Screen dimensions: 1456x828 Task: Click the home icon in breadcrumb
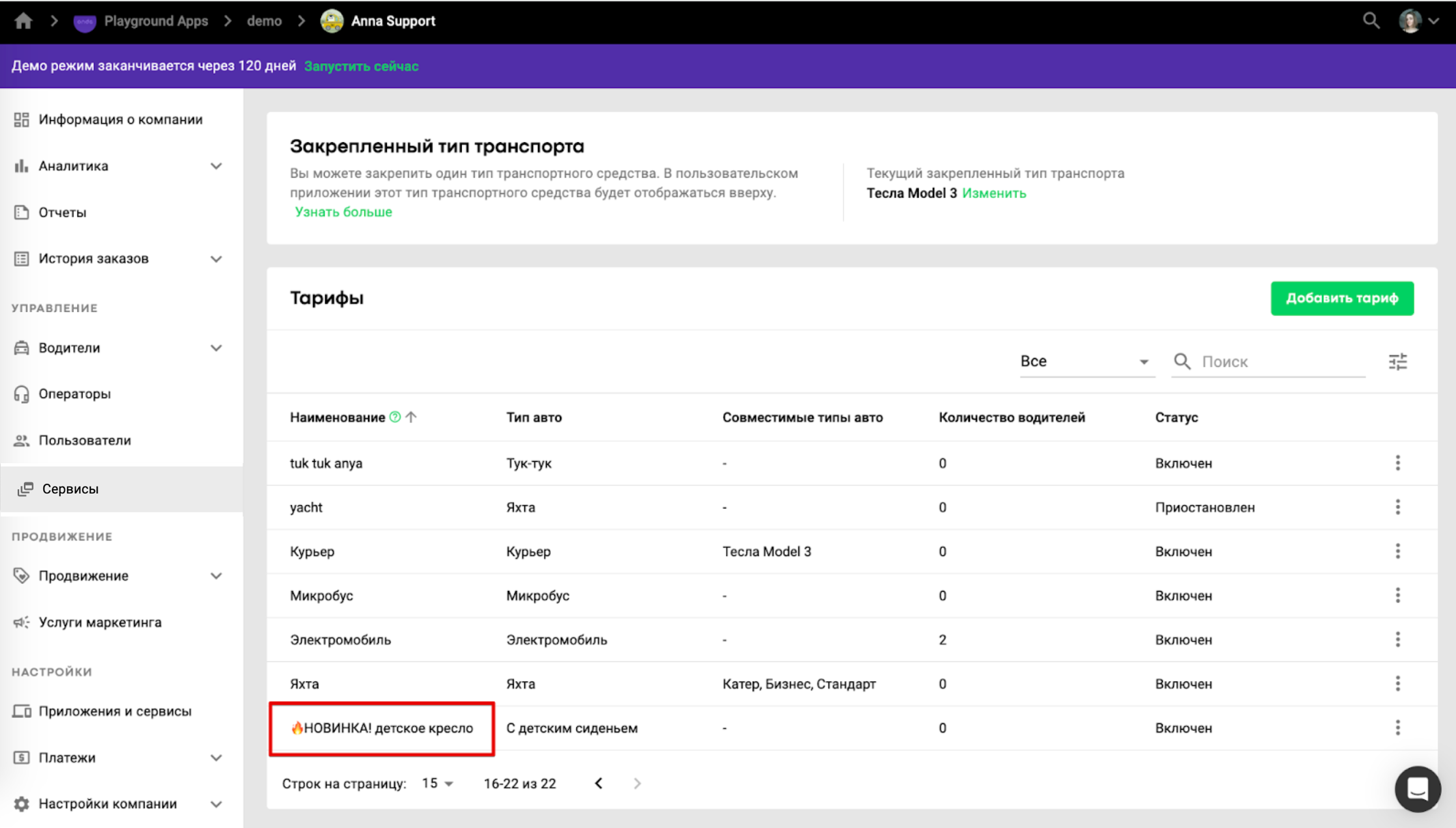[23, 21]
